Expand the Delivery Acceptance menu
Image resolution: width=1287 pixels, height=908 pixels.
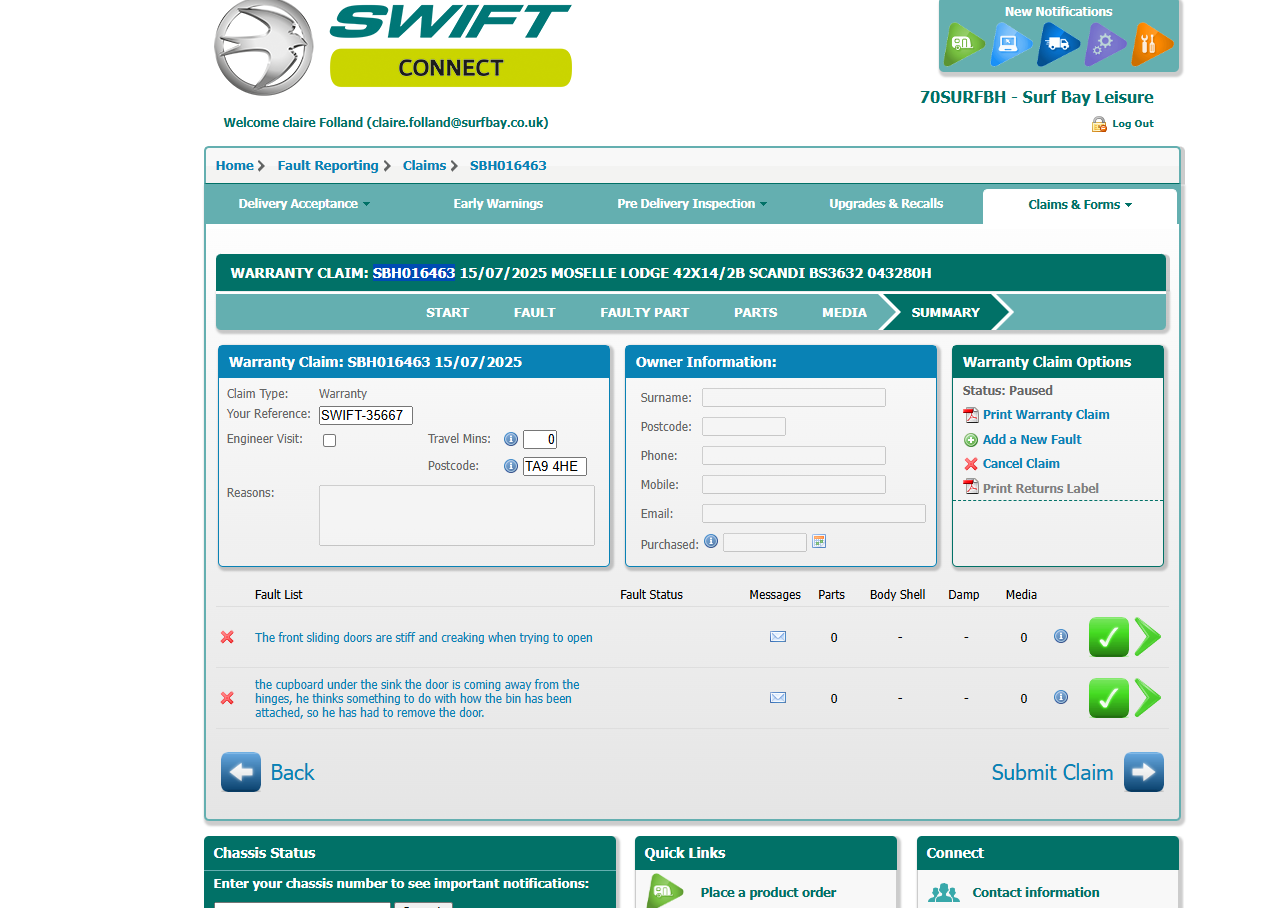pyautogui.click(x=304, y=204)
